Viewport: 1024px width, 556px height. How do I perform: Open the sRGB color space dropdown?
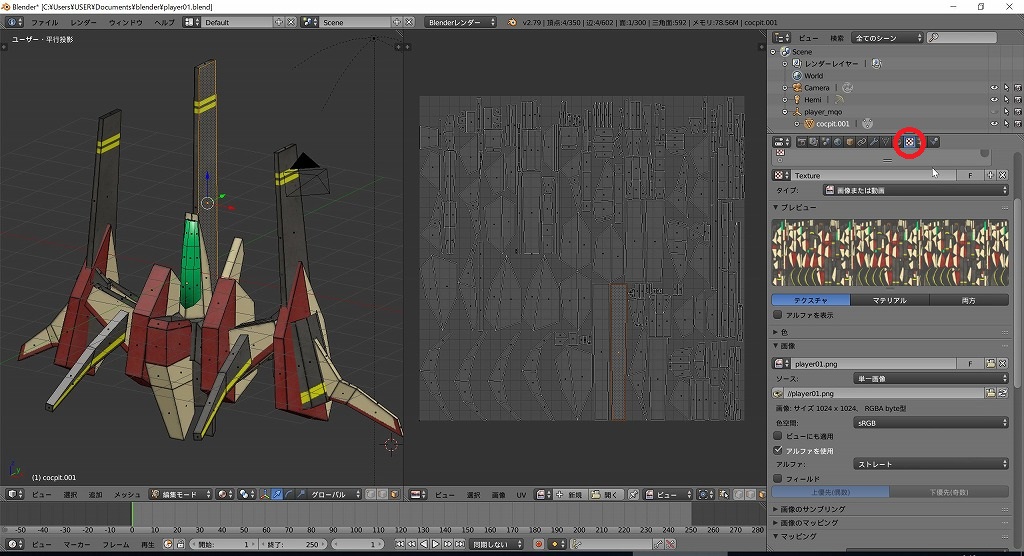pos(930,423)
